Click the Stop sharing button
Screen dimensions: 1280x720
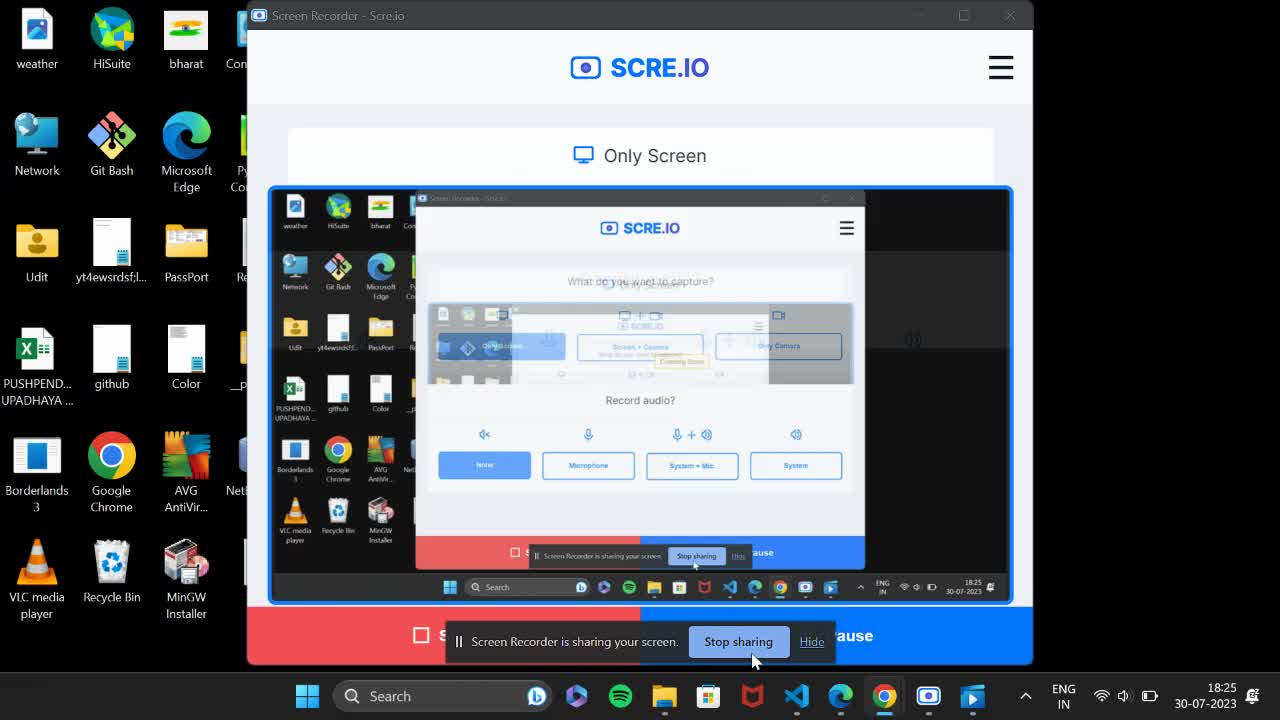(x=738, y=642)
